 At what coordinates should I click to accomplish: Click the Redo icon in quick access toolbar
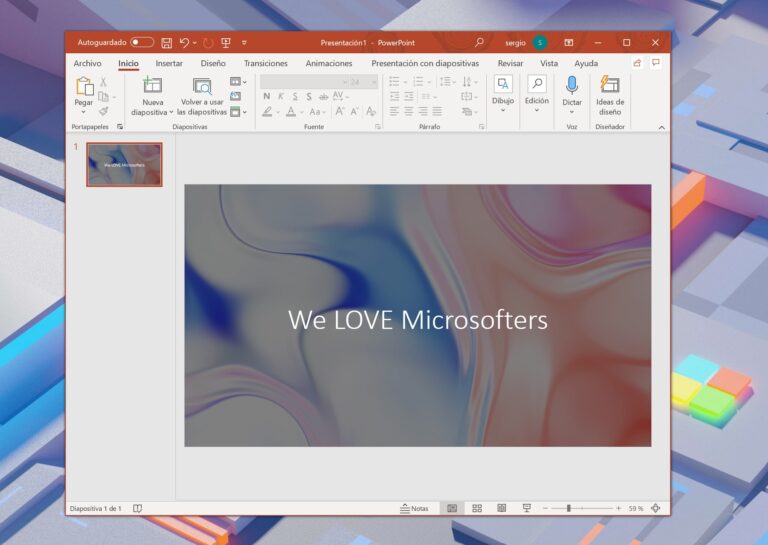point(208,43)
